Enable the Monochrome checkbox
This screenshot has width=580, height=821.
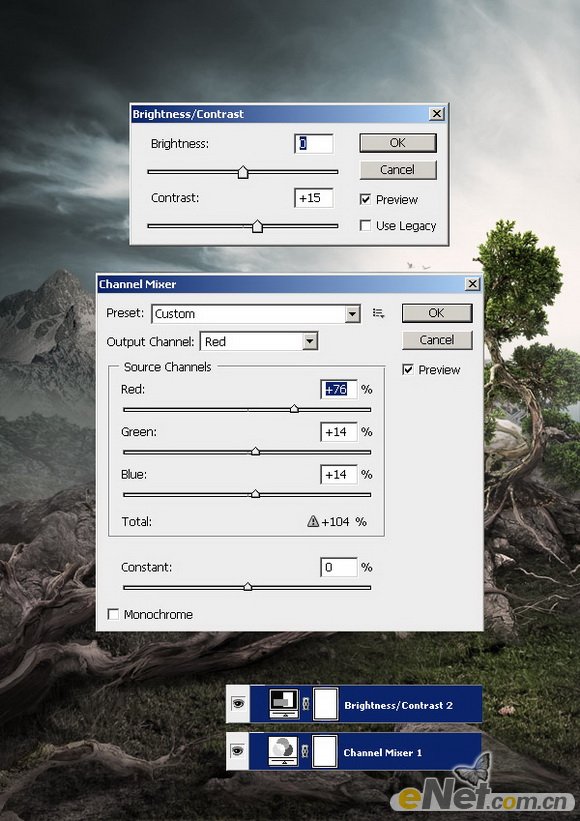tap(113, 614)
